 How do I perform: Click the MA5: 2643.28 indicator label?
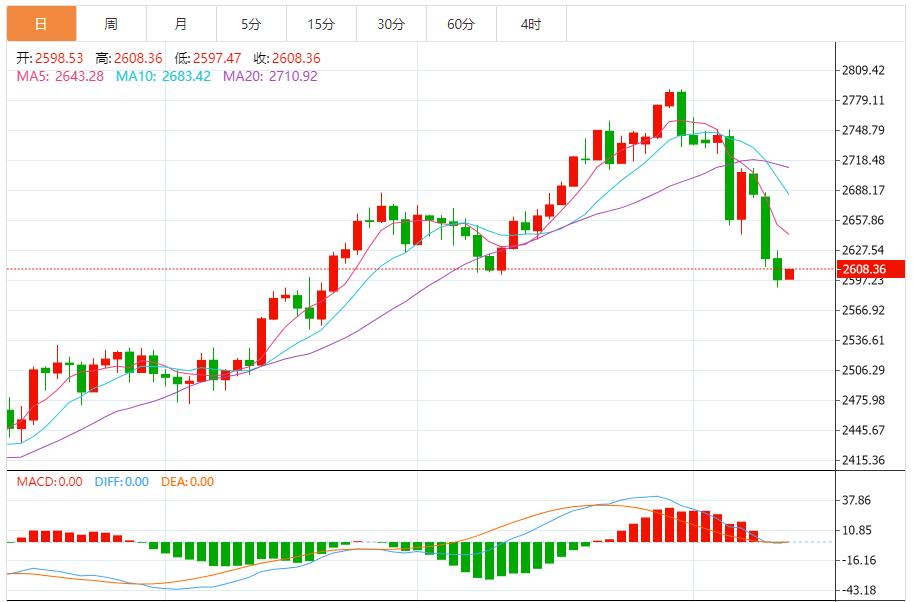click(x=60, y=76)
